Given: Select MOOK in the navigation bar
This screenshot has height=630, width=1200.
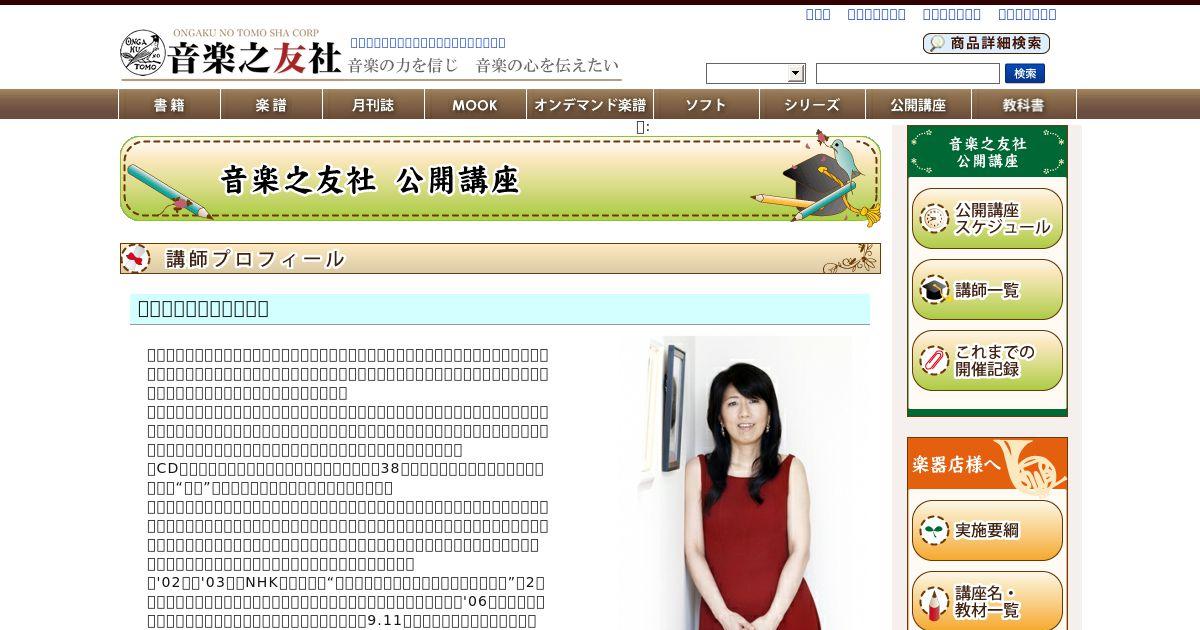Looking at the screenshot, I should pos(475,104).
